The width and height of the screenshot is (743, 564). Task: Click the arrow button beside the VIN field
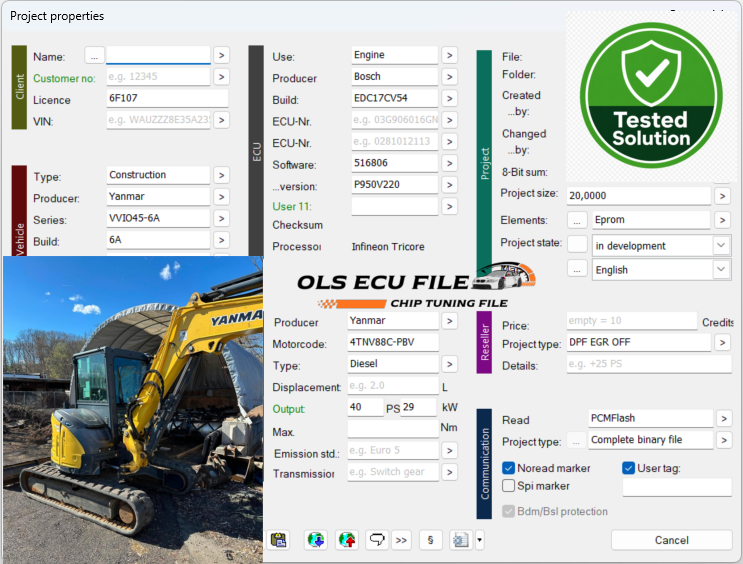point(221,120)
